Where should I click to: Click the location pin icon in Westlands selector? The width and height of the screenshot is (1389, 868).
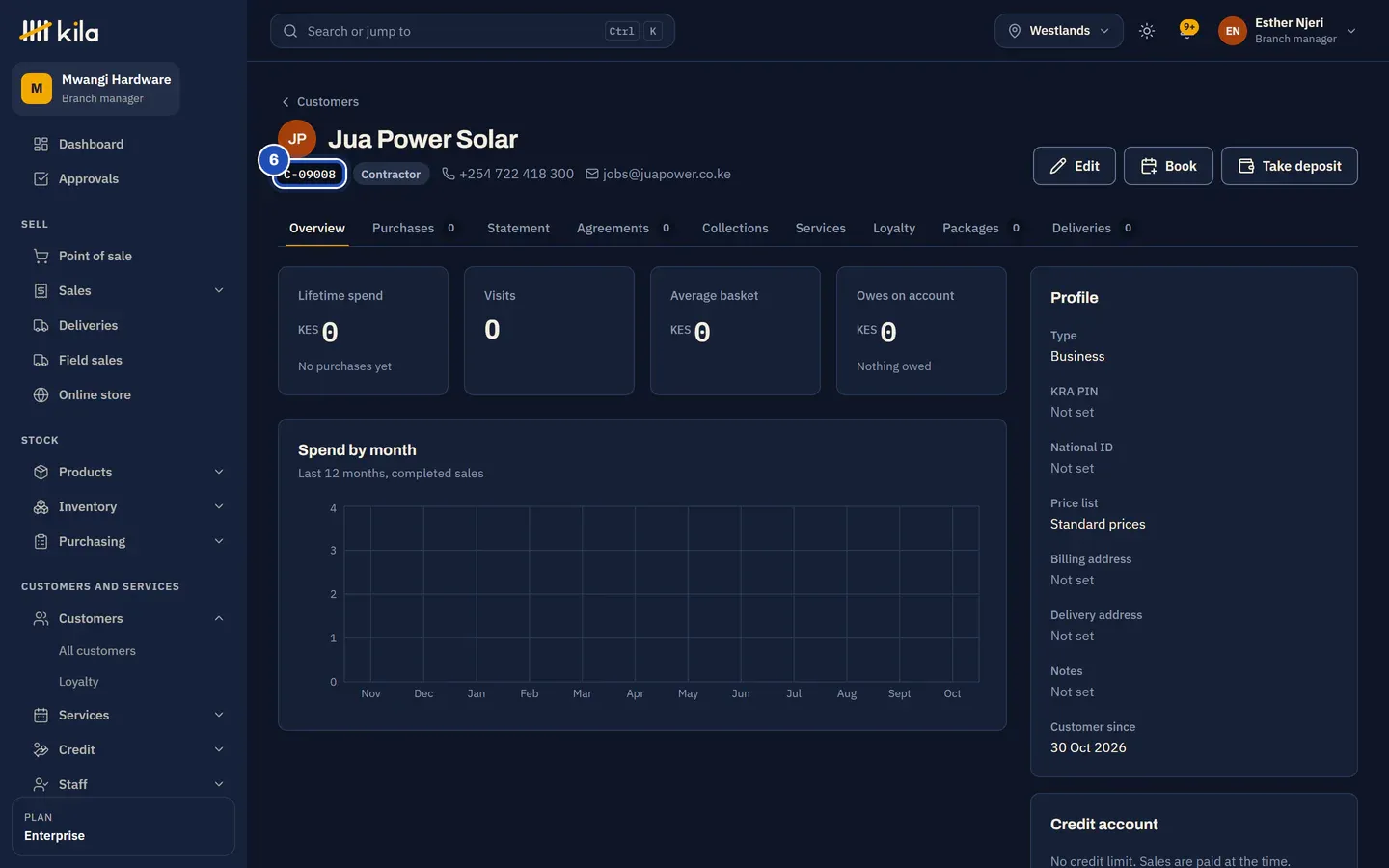click(x=1015, y=31)
